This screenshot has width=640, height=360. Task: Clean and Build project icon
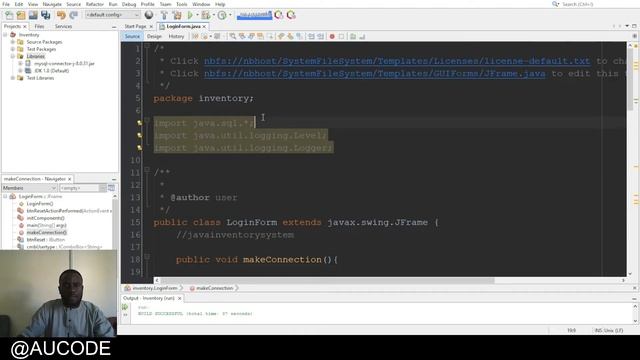(177, 15)
